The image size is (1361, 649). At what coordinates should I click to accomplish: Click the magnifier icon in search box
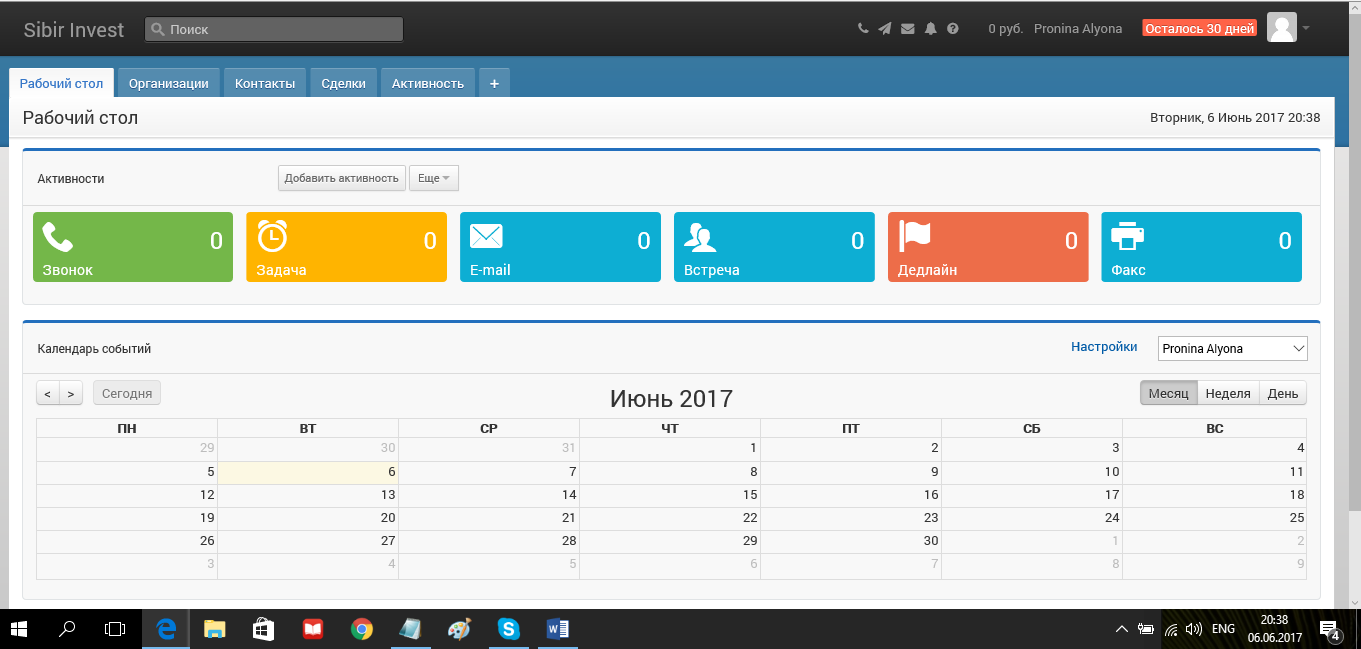click(157, 30)
